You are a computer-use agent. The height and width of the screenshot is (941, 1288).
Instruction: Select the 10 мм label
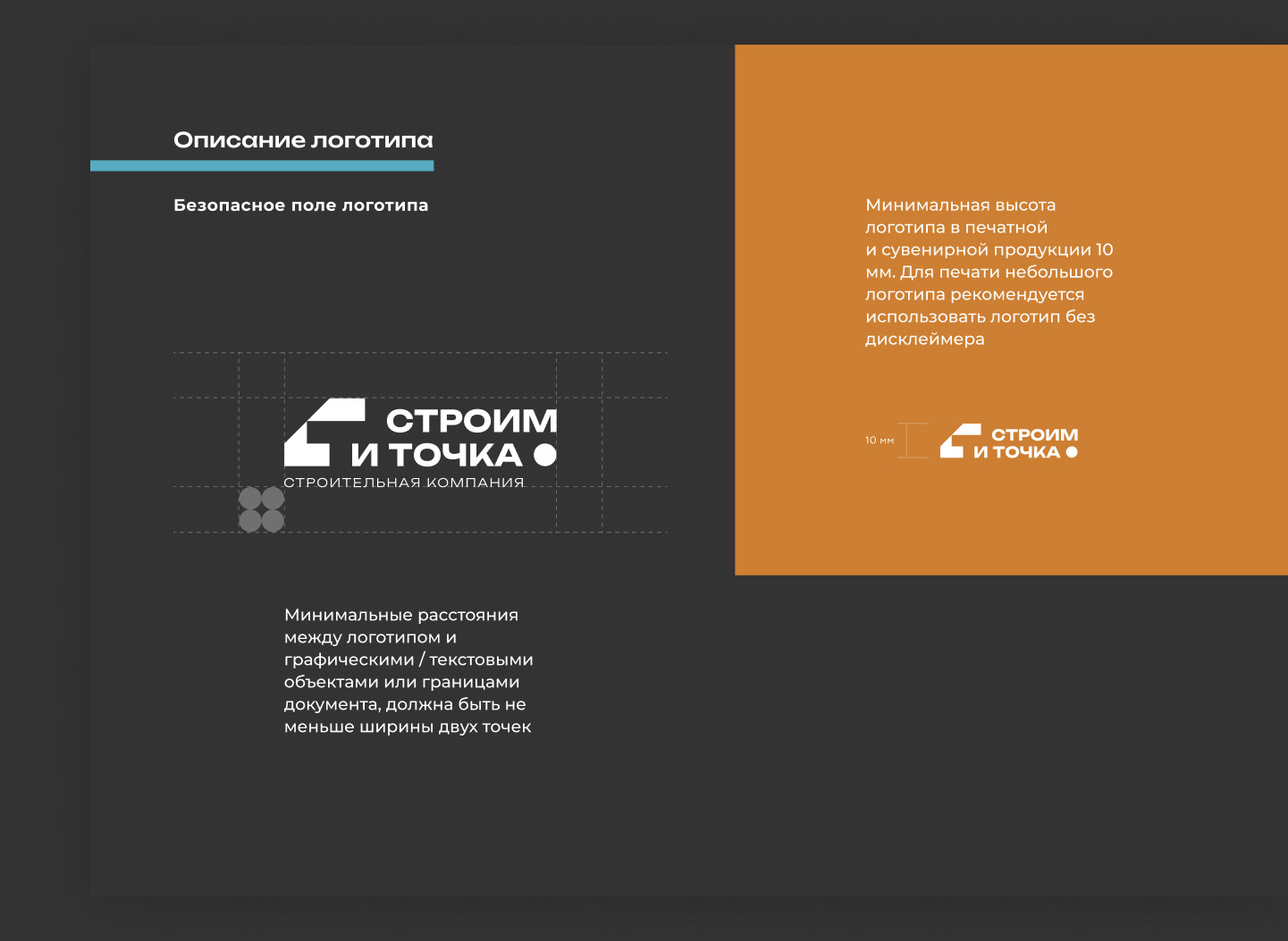click(x=879, y=441)
